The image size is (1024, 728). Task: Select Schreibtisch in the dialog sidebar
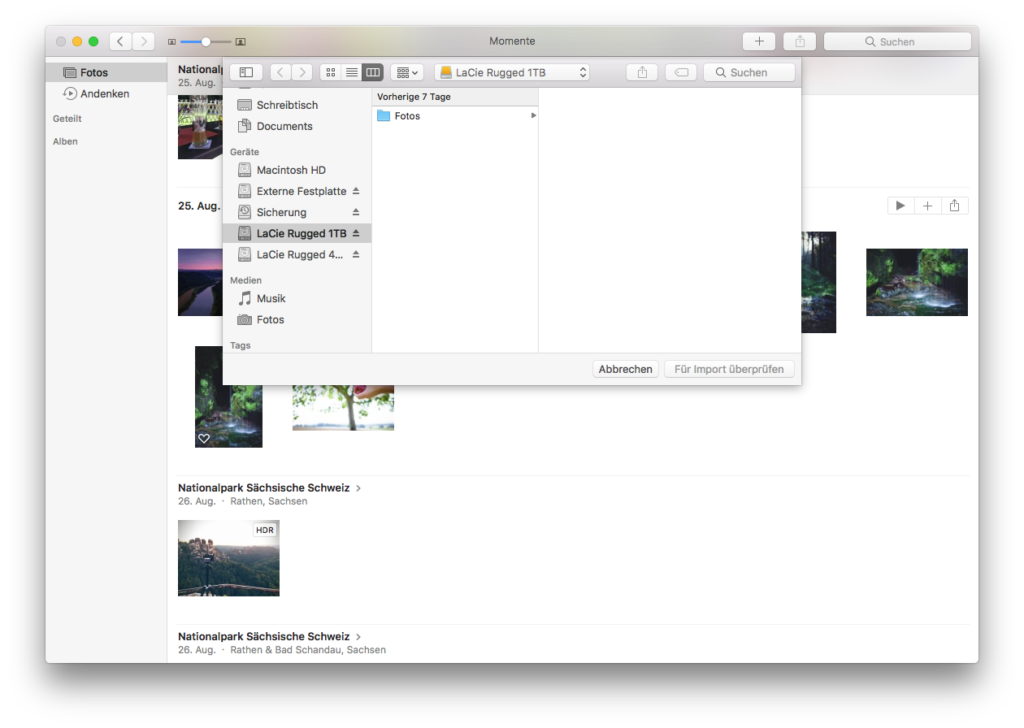(x=297, y=105)
